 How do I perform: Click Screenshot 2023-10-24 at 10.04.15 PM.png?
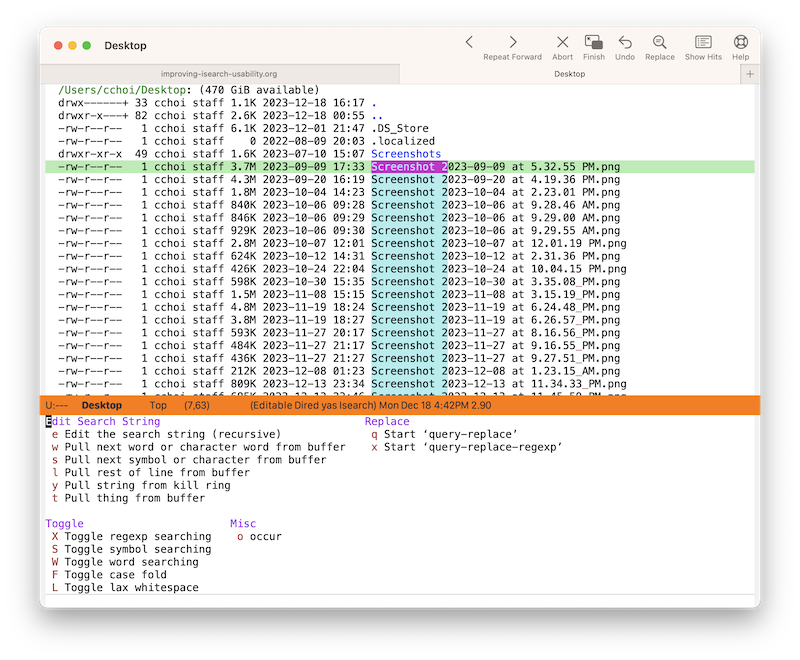498,269
